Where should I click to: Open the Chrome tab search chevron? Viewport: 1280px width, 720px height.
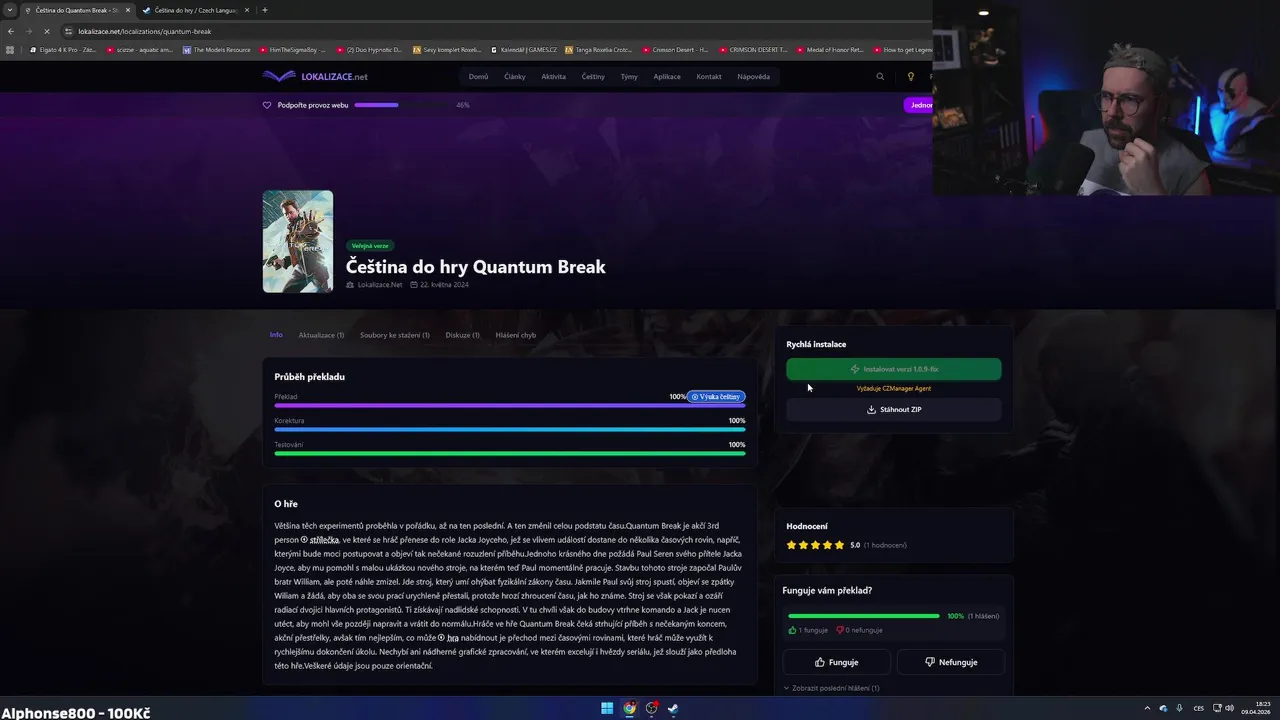pos(10,10)
